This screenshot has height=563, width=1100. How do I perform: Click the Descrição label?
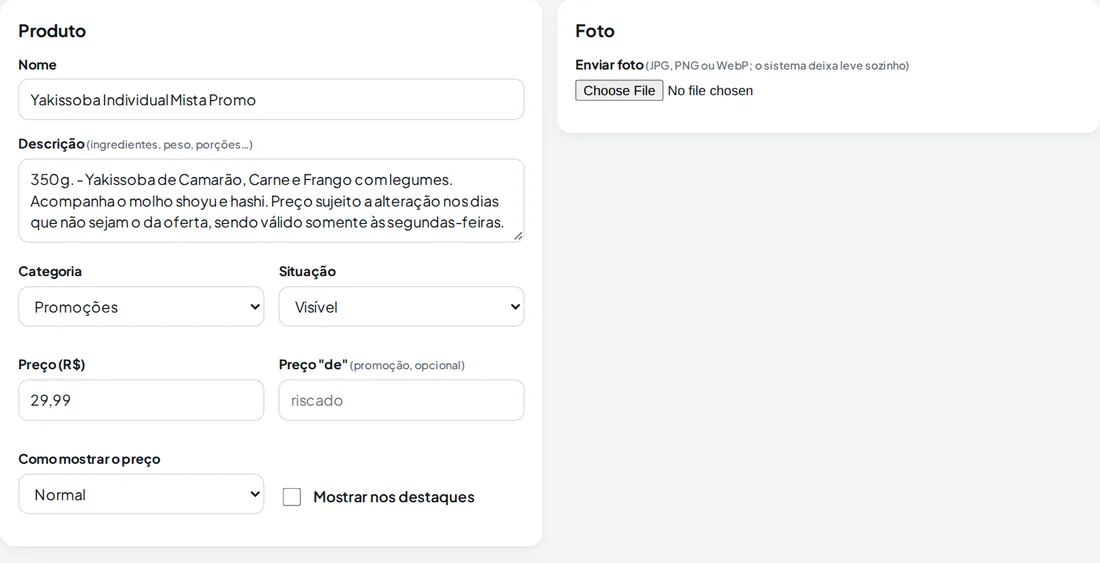(x=51, y=144)
